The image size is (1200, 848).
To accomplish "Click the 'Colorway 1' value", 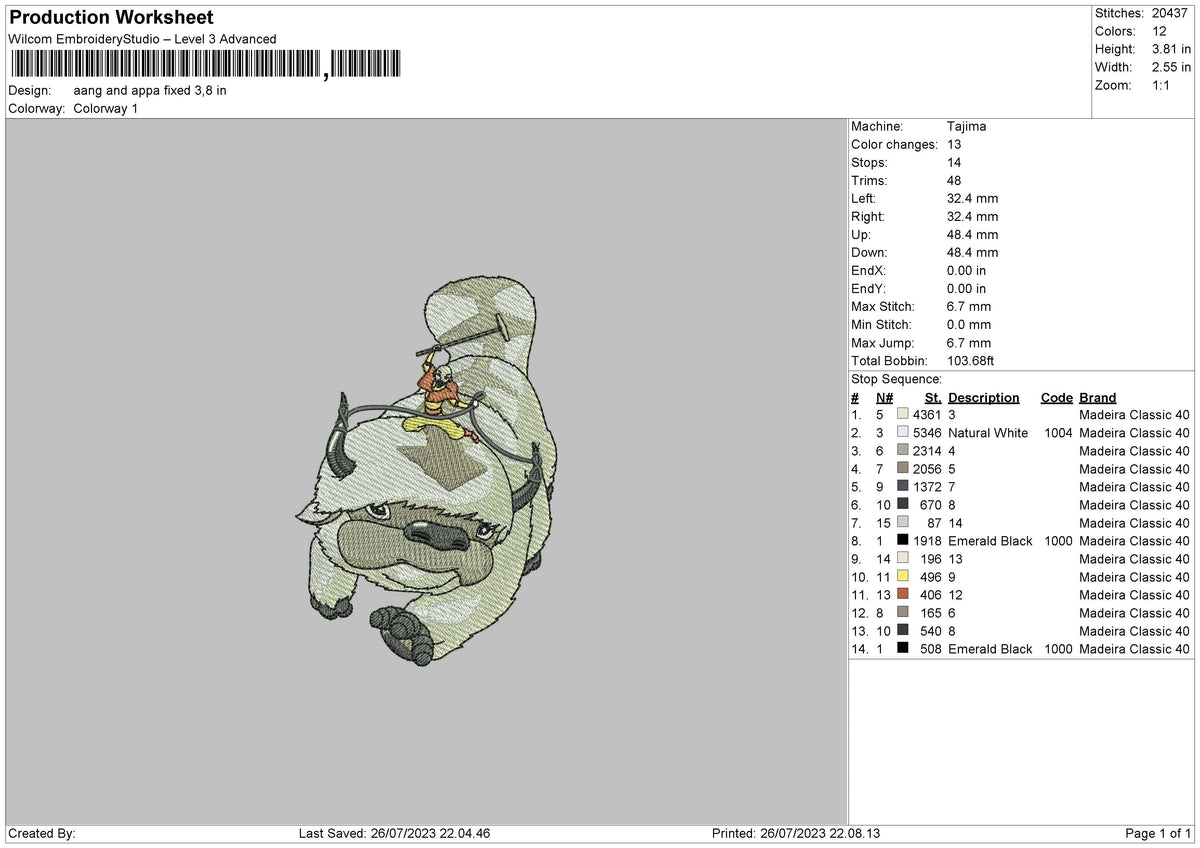I will tap(106, 108).
